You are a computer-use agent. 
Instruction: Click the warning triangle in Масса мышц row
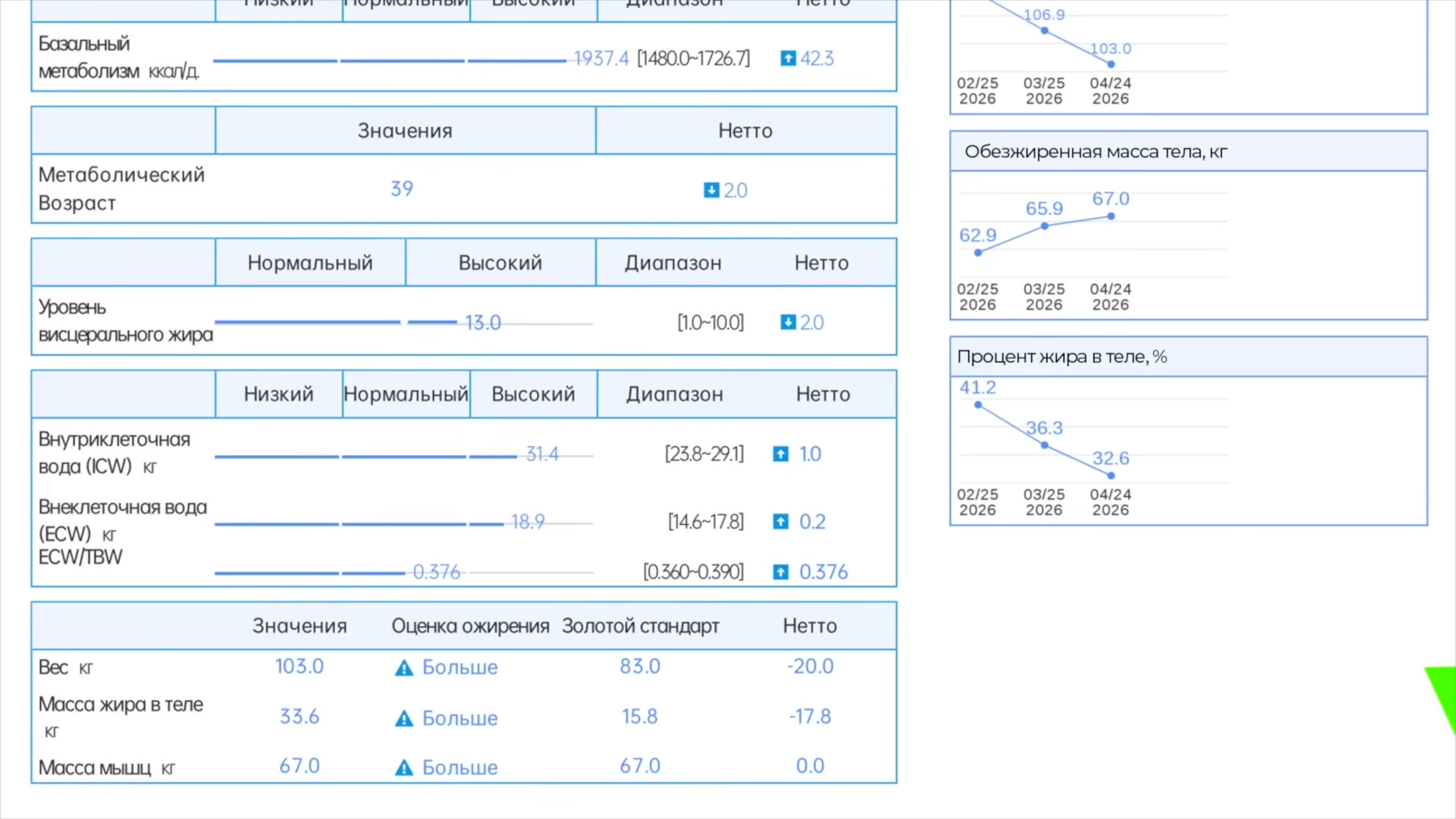(x=404, y=767)
